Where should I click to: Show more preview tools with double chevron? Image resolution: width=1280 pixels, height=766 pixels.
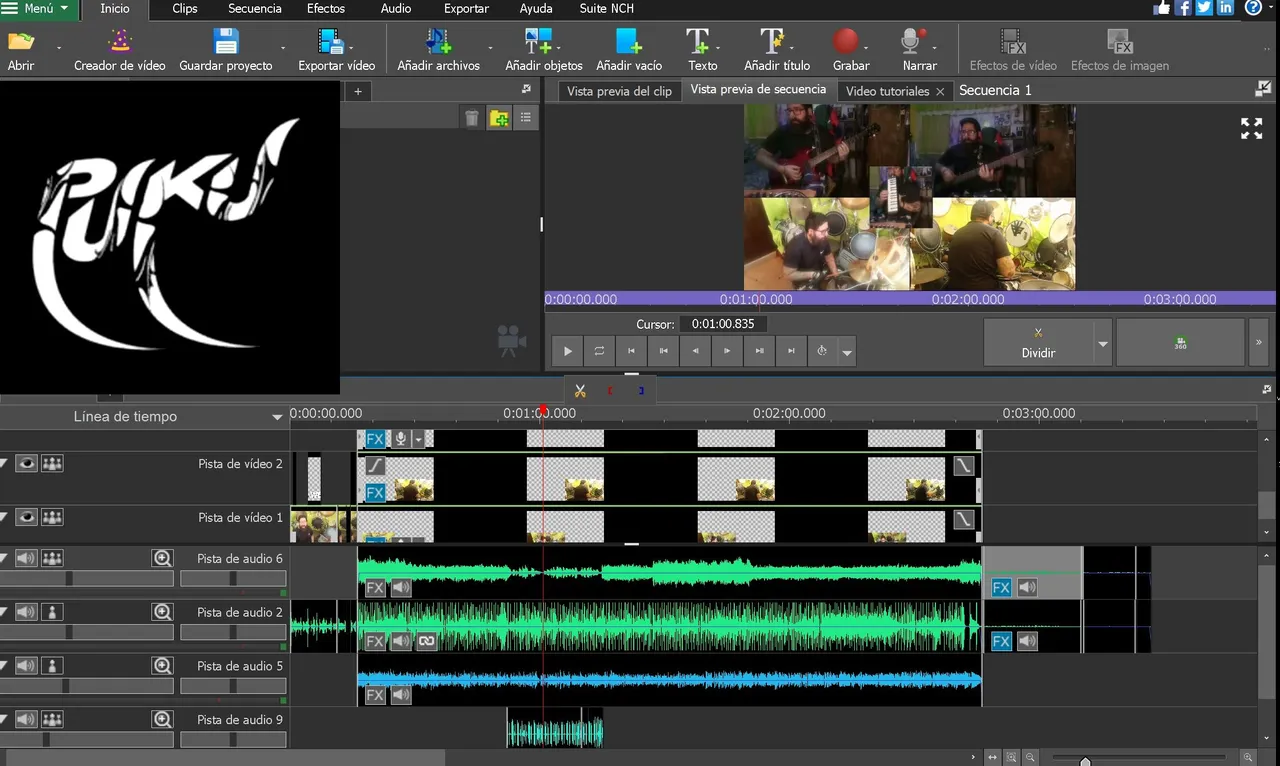pyautogui.click(x=1259, y=343)
